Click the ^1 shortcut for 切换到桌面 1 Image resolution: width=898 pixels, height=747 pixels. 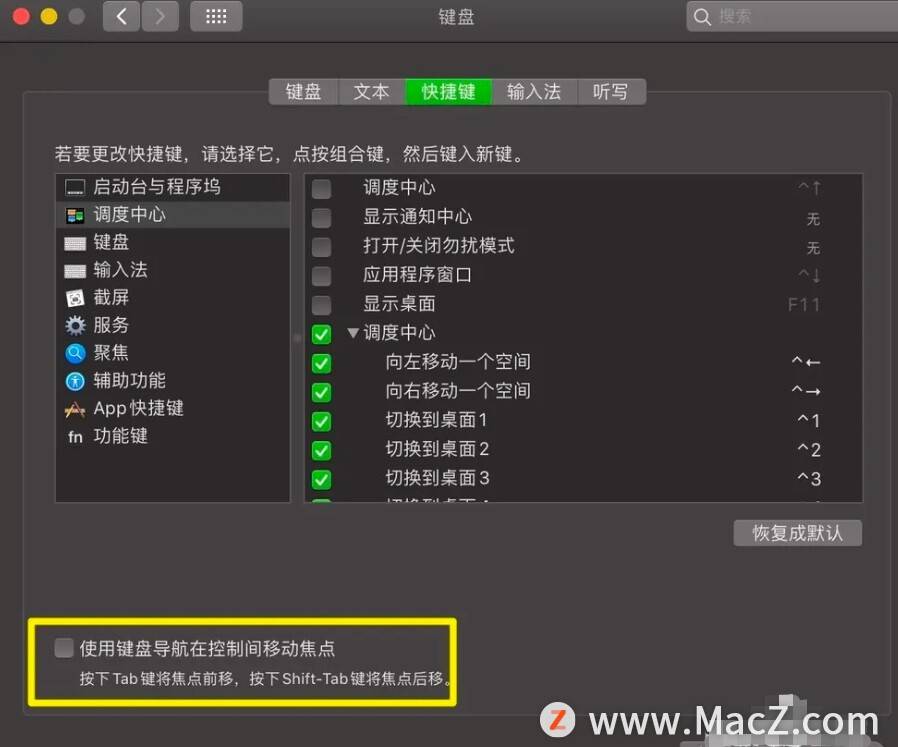[x=809, y=421]
